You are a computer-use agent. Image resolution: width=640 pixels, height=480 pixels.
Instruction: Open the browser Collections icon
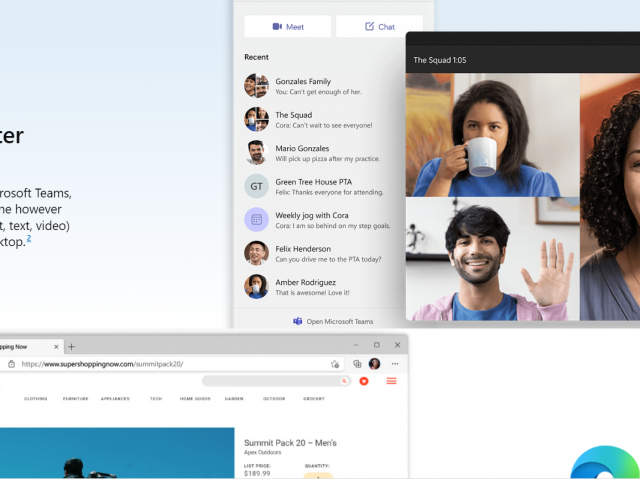click(358, 364)
